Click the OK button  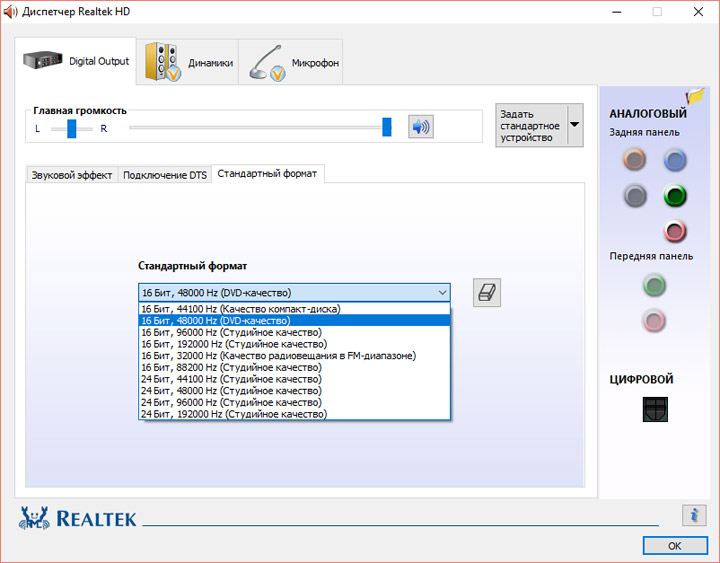click(x=675, y=546)
